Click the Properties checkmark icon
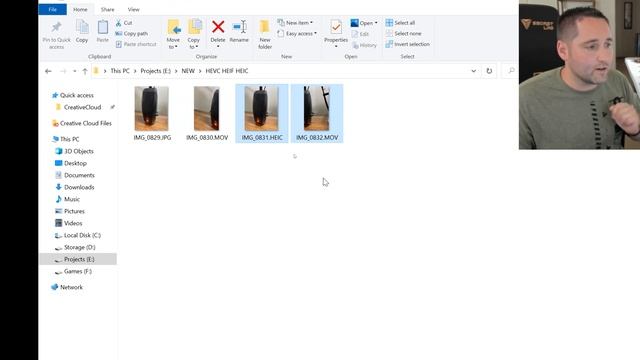 (x=336, y=27)
